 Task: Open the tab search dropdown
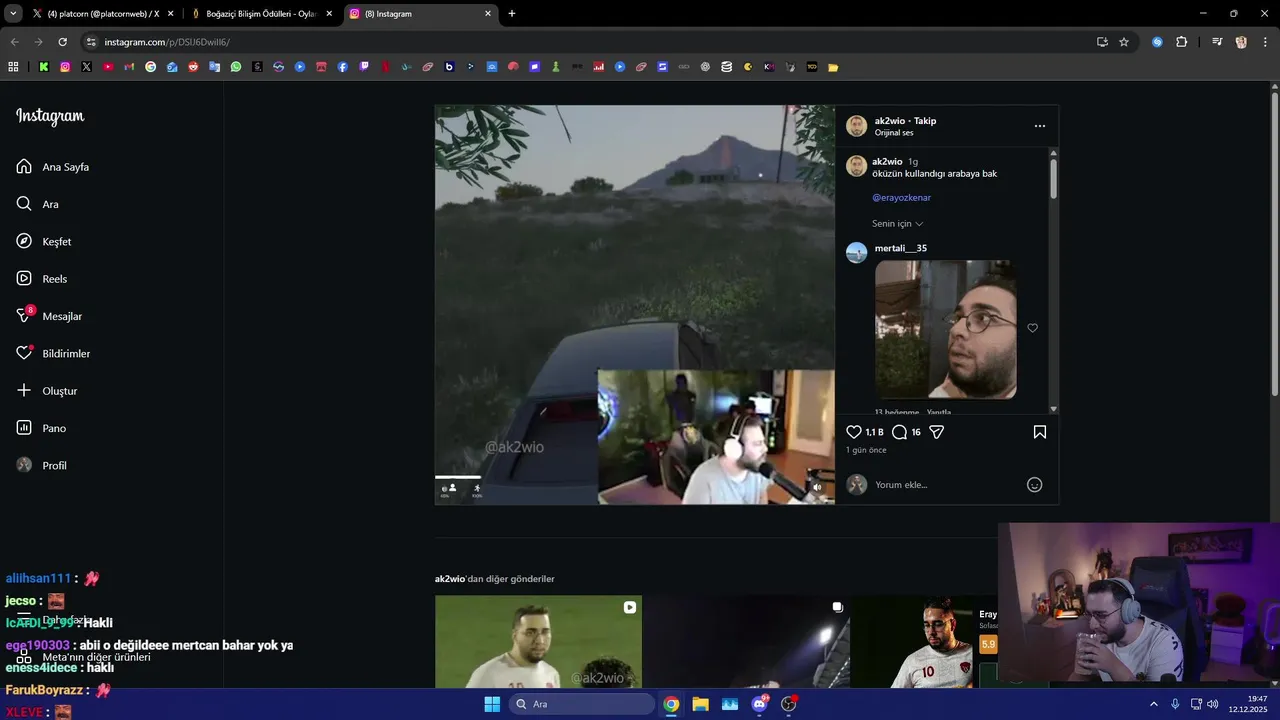pos(13,14)
